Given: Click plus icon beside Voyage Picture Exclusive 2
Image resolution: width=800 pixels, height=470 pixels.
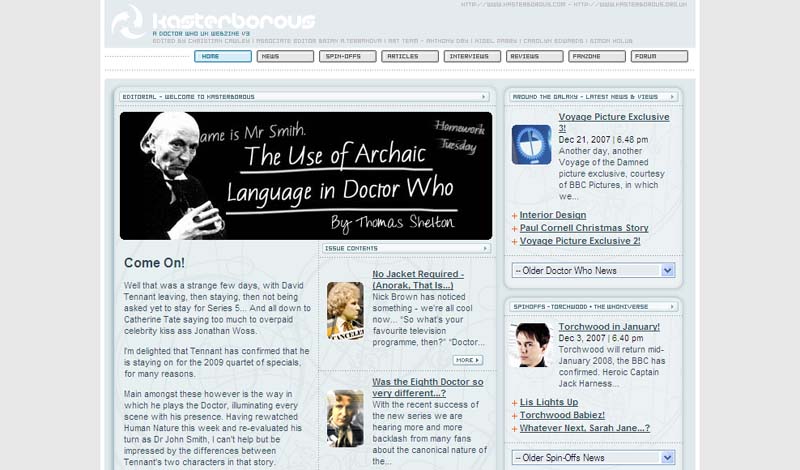Looking at the screenshot, I should (514, 242).
